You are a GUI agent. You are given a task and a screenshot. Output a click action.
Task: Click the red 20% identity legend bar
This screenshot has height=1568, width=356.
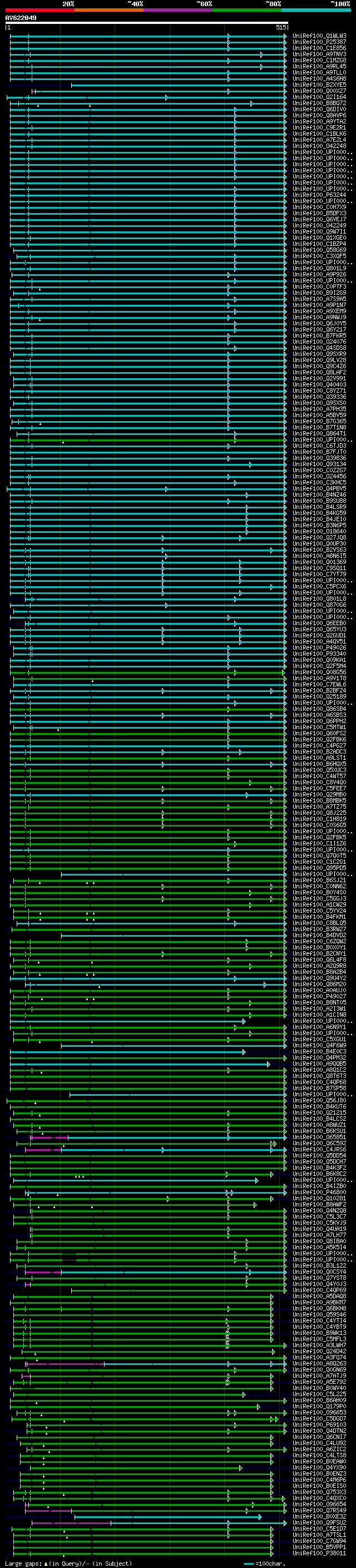[x=39, y=10]
